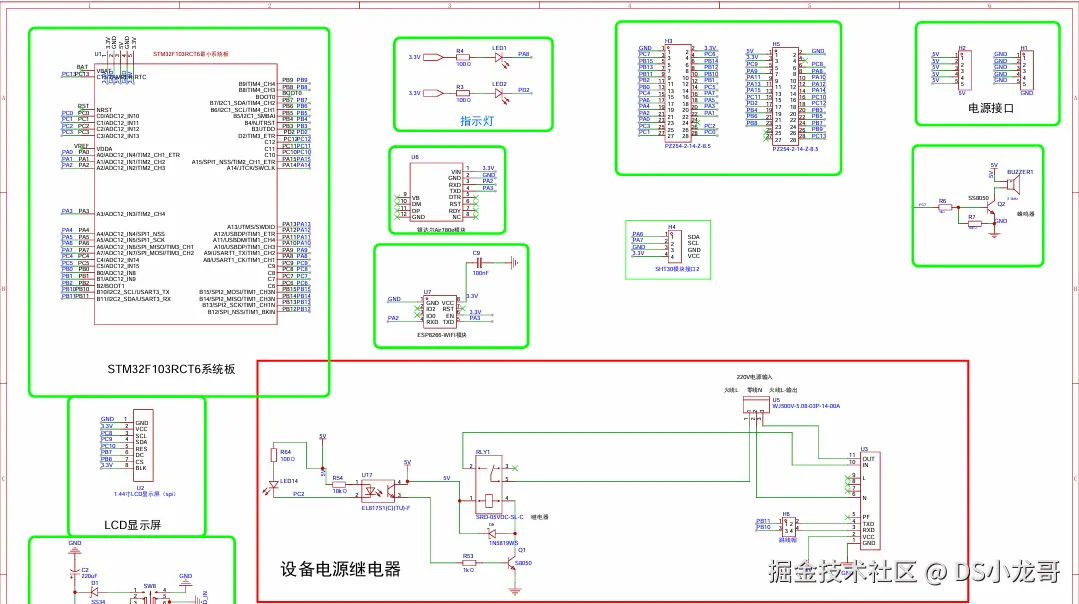This screenshot has width=1079, height=604.
Task: Select the U1 STM32 chip body
Action: [186, 195]
